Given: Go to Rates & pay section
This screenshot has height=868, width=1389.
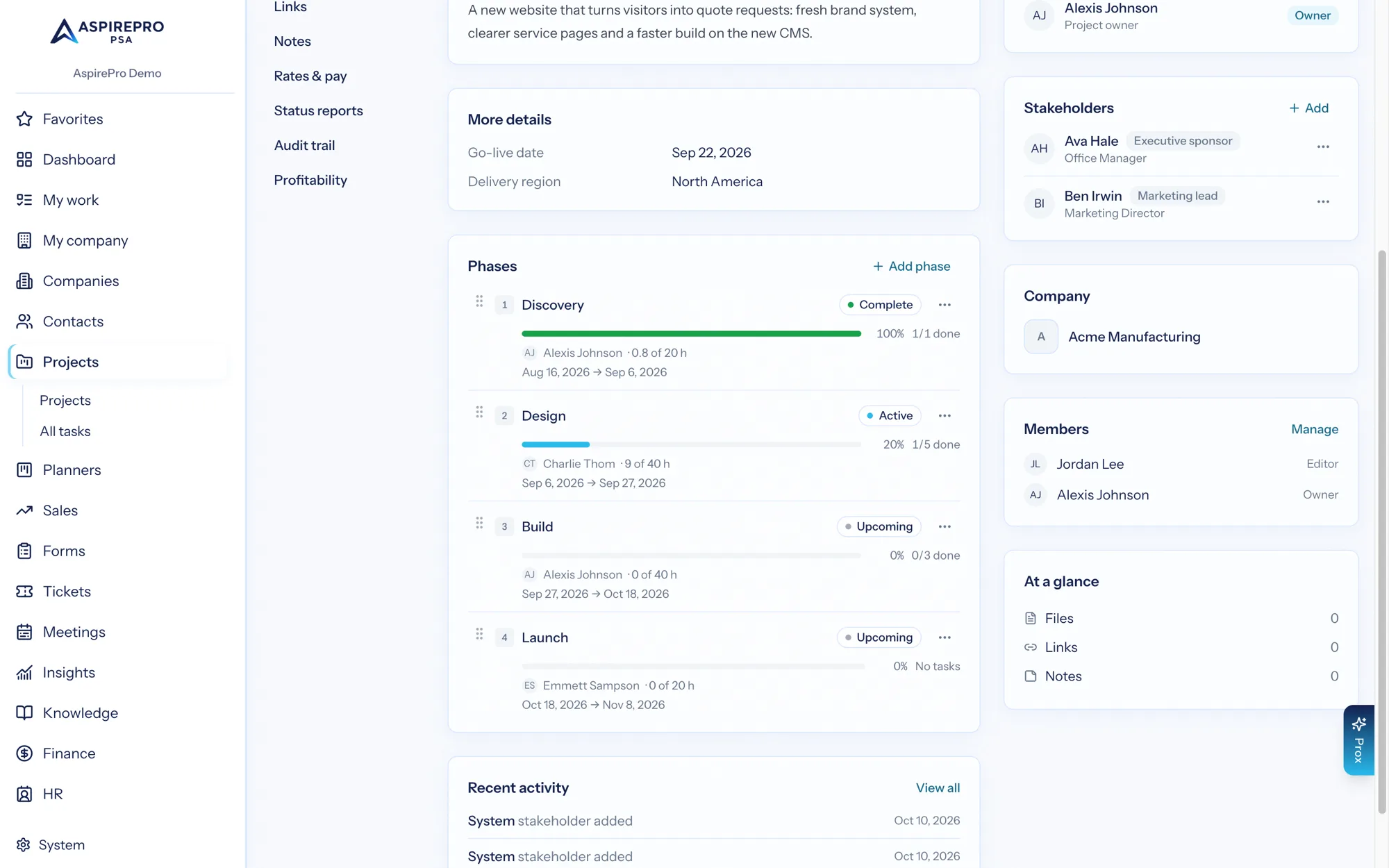Looking at the screenshot, I should [x=310, y=76].
